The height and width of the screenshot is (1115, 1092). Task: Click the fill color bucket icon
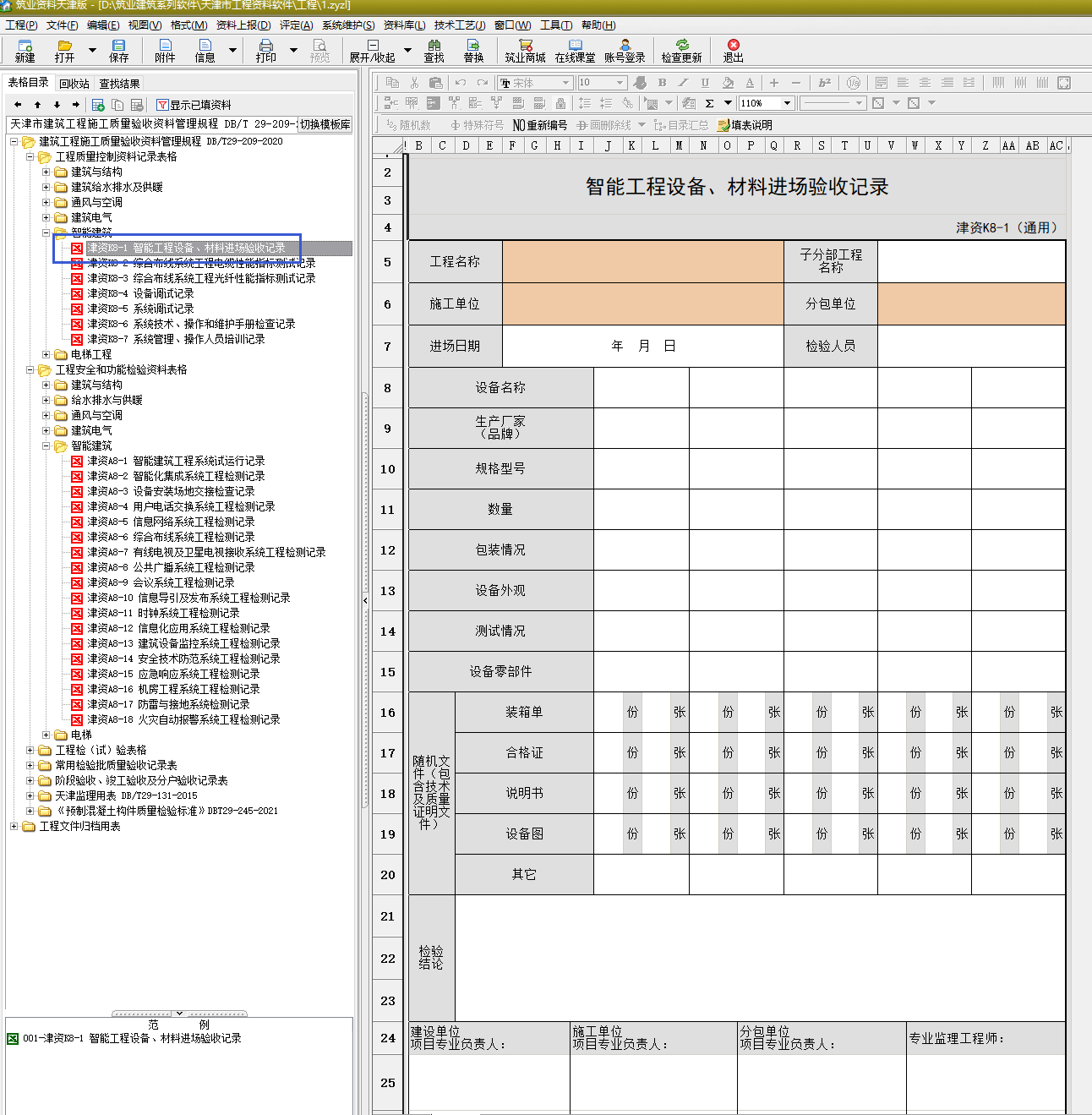[728, 83]
